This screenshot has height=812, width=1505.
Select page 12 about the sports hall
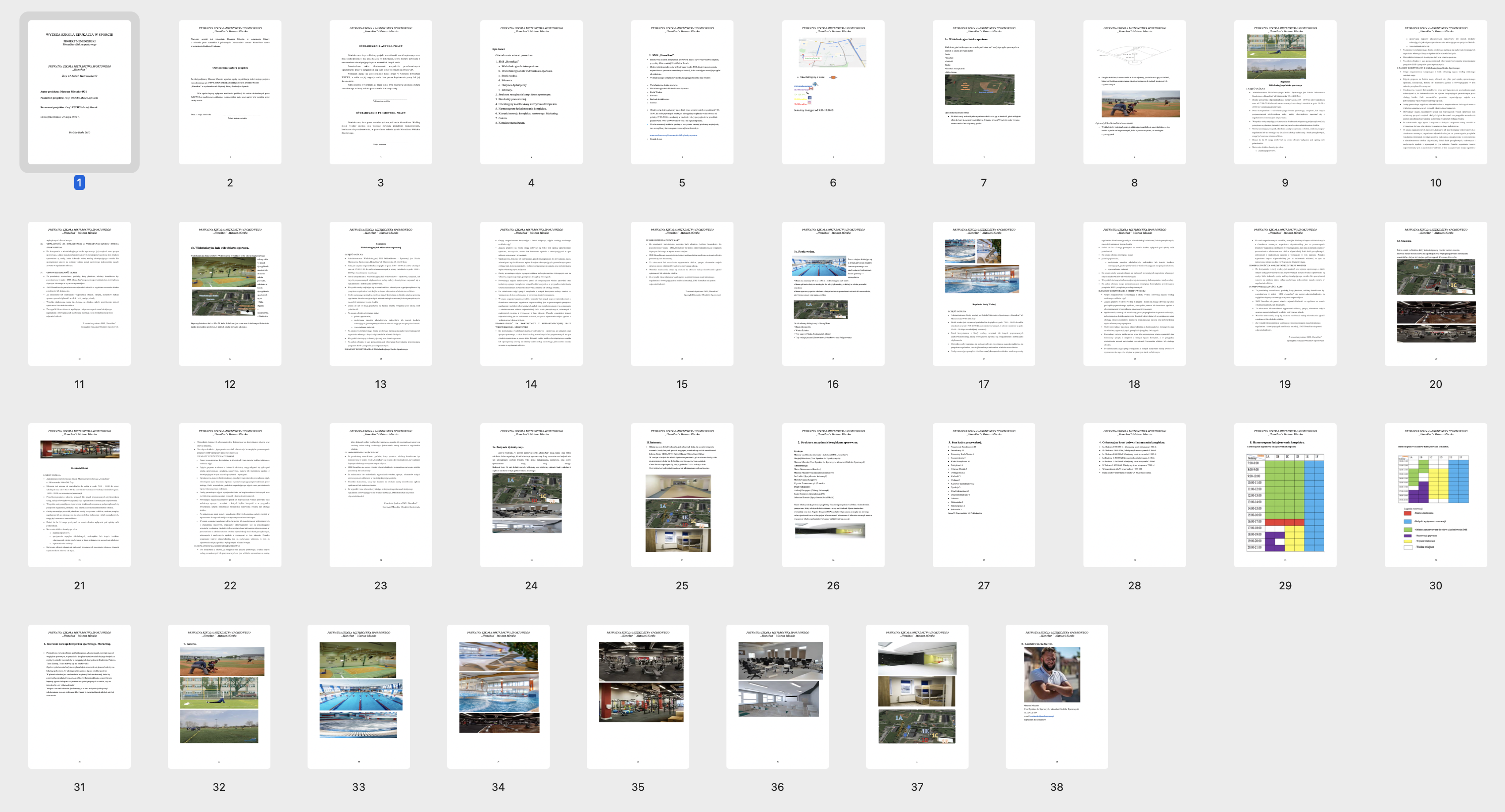click(x=230, y=294)
